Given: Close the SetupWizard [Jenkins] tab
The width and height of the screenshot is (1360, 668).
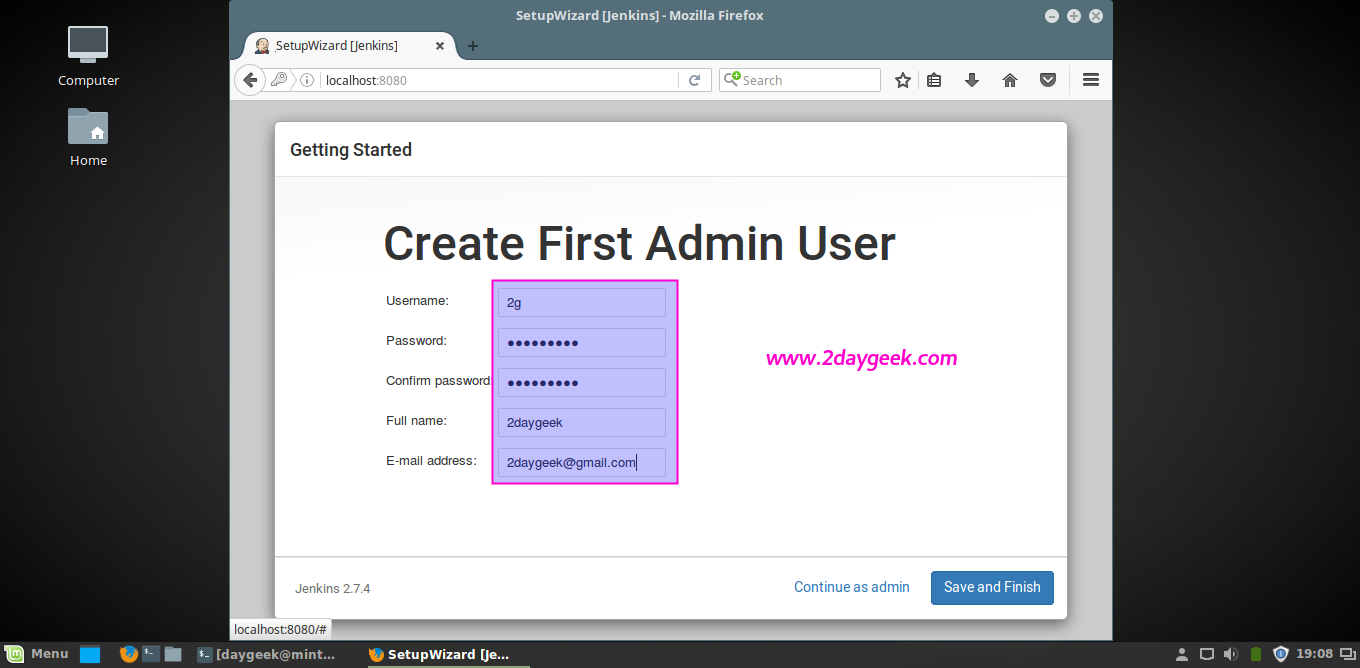Looking at the screenshot, I should coord(439,46).
